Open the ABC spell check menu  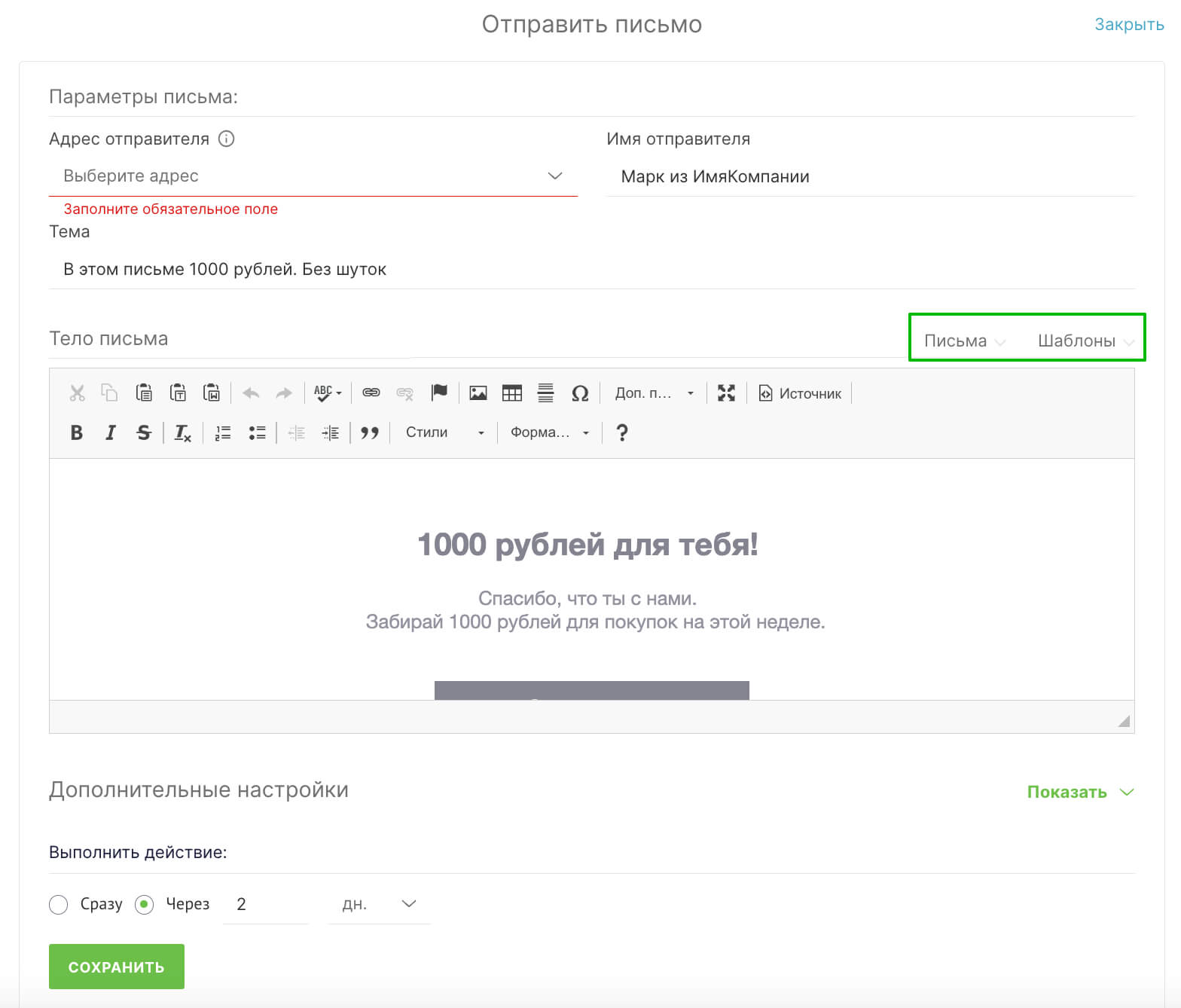tap(328, 393)
